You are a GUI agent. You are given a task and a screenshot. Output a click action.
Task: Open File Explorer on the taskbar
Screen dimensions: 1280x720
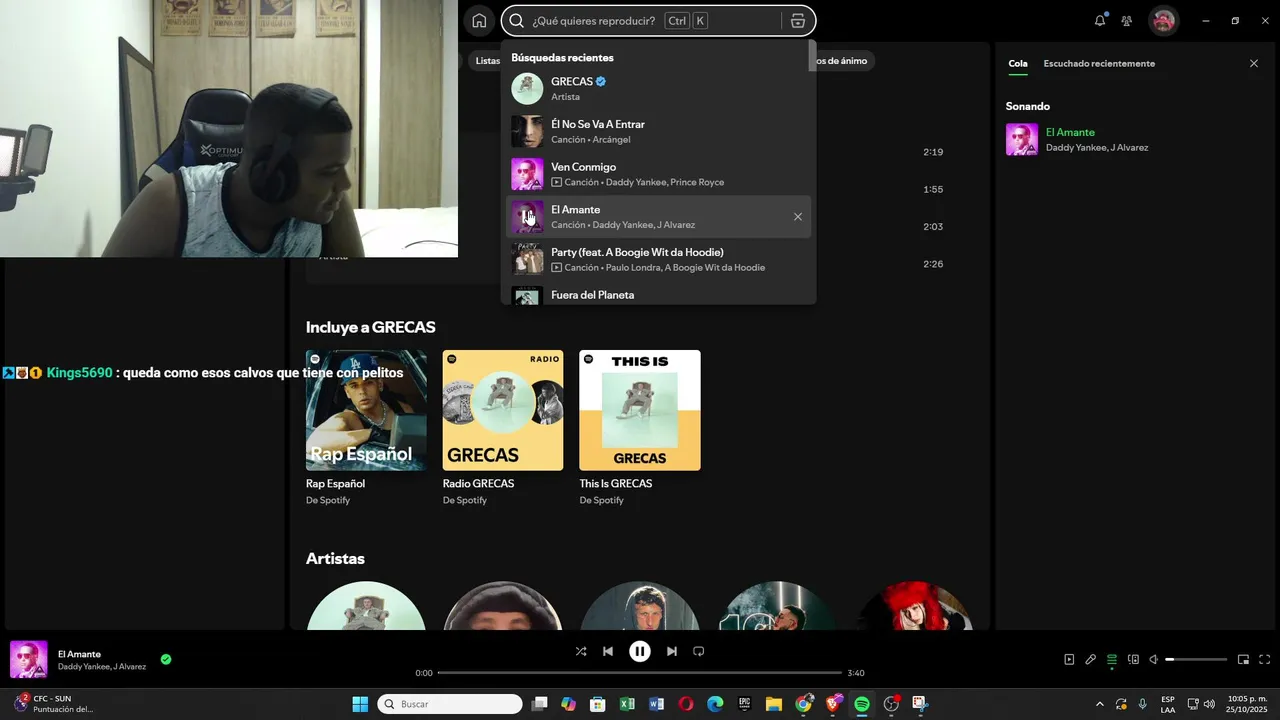pos(774,704)
